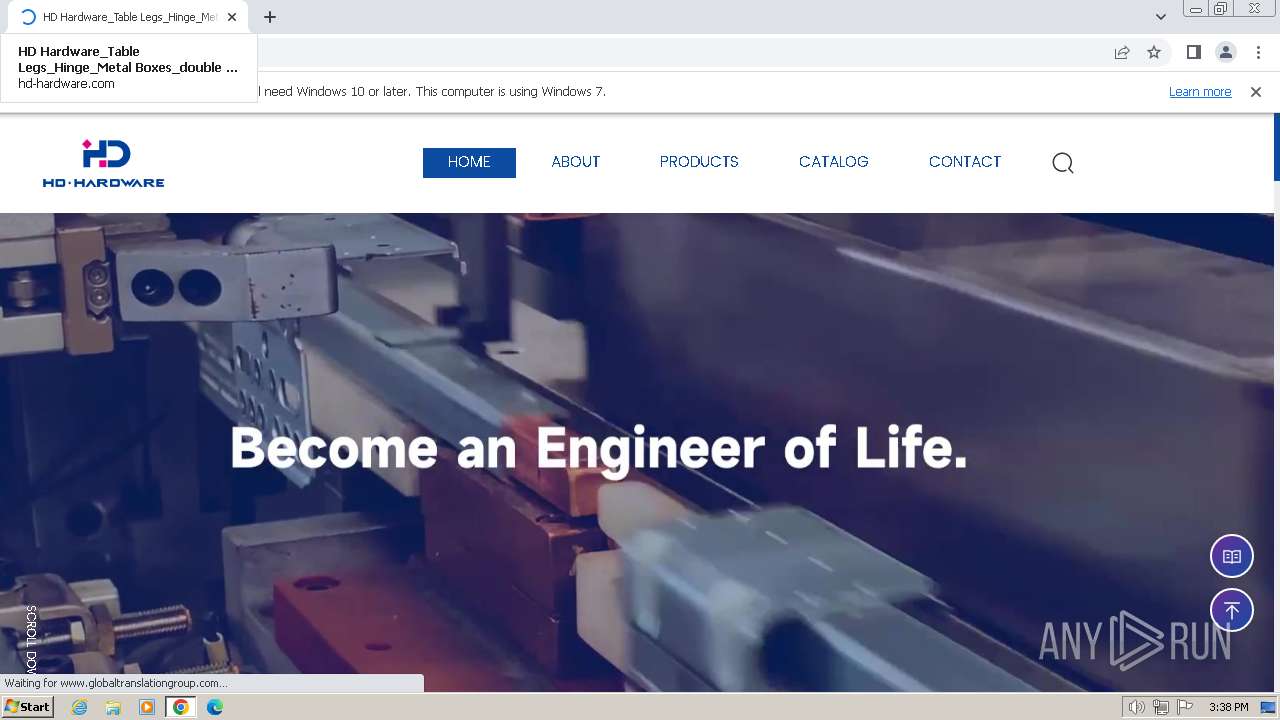This screenshot has height=720, width=1280.
Task: Launch Microsoft Edge from taskbar
Action: 215,707
